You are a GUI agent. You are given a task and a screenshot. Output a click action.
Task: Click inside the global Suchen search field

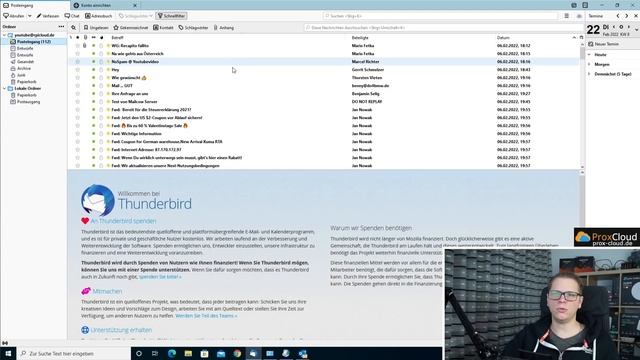(440, 16)
